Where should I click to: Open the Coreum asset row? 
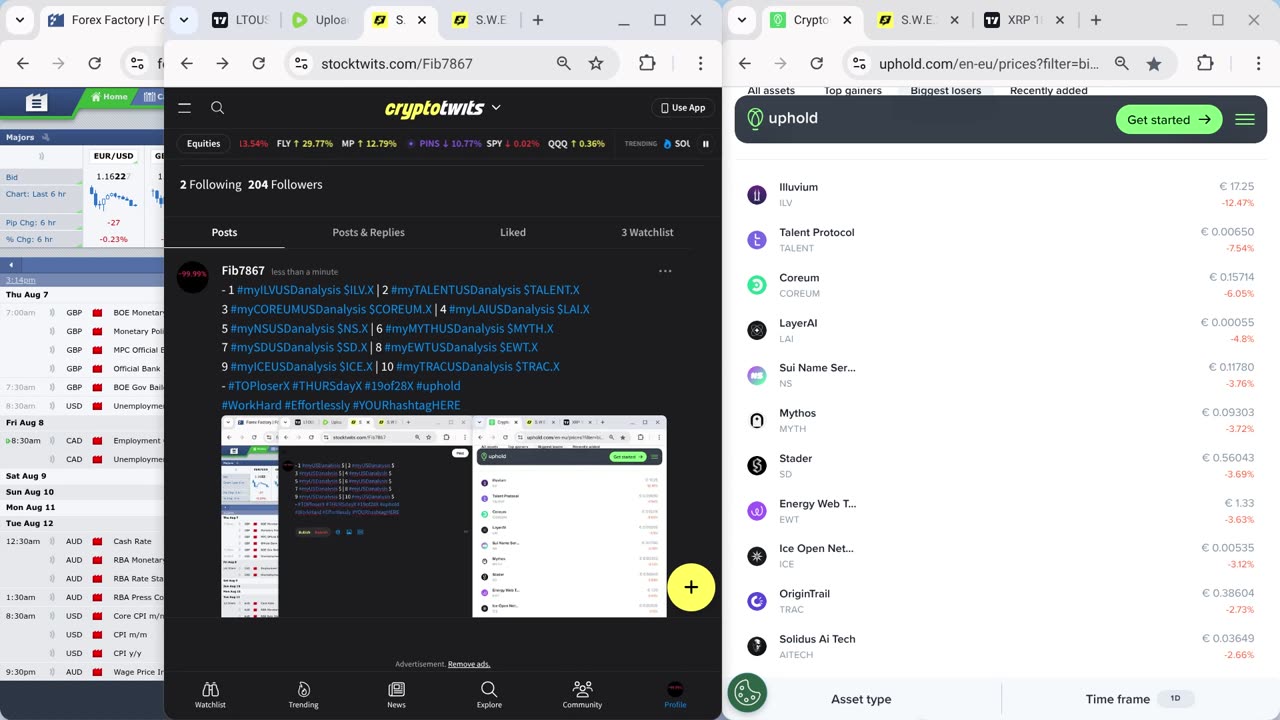tap(1000, 285)
